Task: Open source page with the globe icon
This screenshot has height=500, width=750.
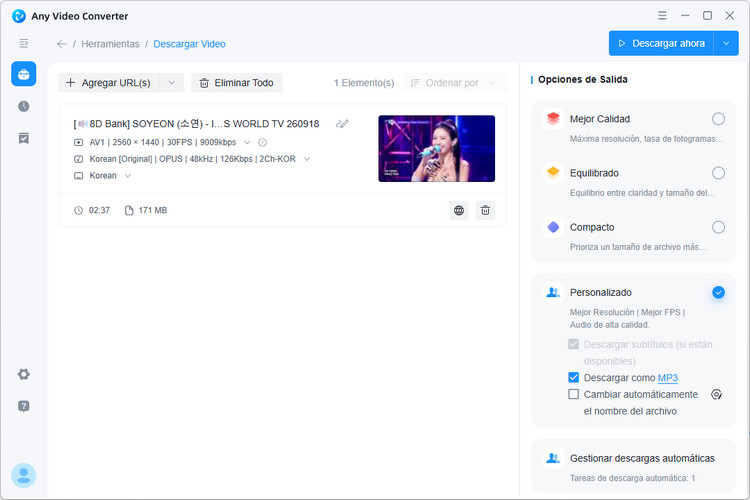Action: tap(459, 210)
